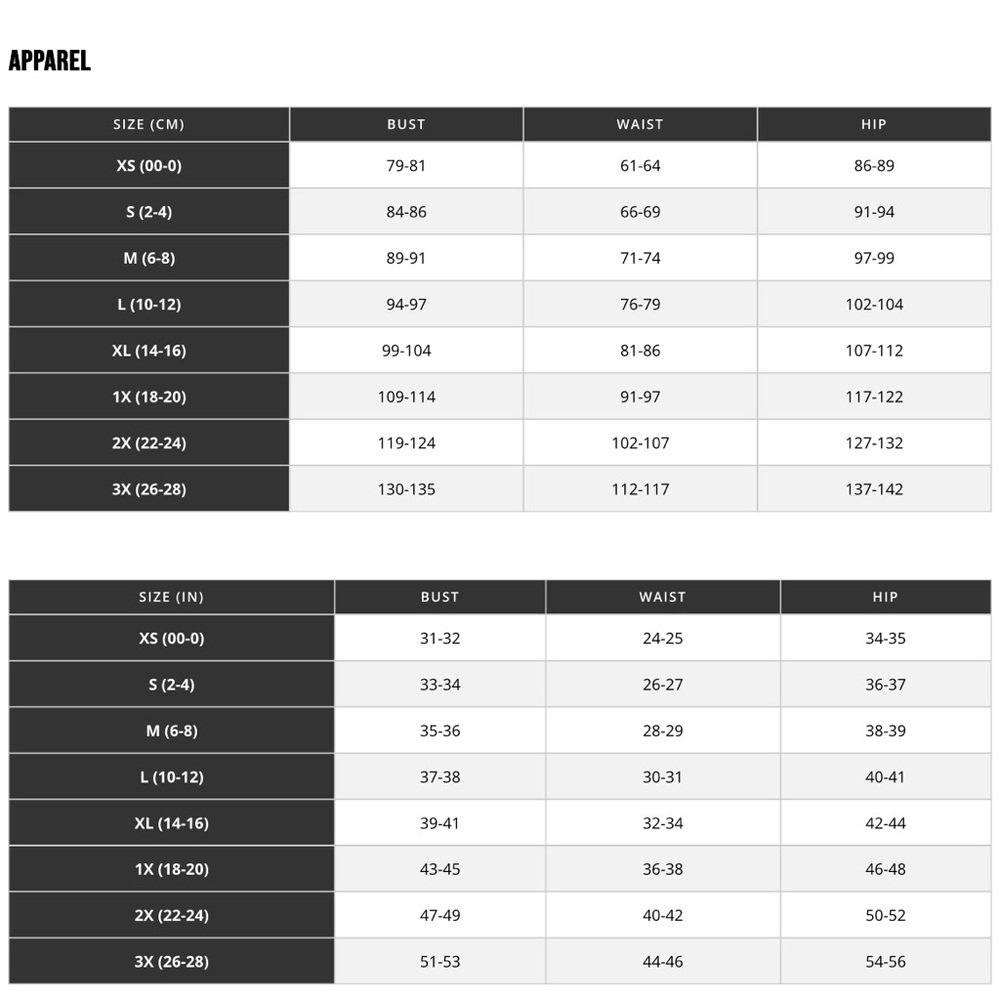Click waist value 32-34 for XL
The width and height of the screenshot is (1000, 1000).
pos(662,823)
